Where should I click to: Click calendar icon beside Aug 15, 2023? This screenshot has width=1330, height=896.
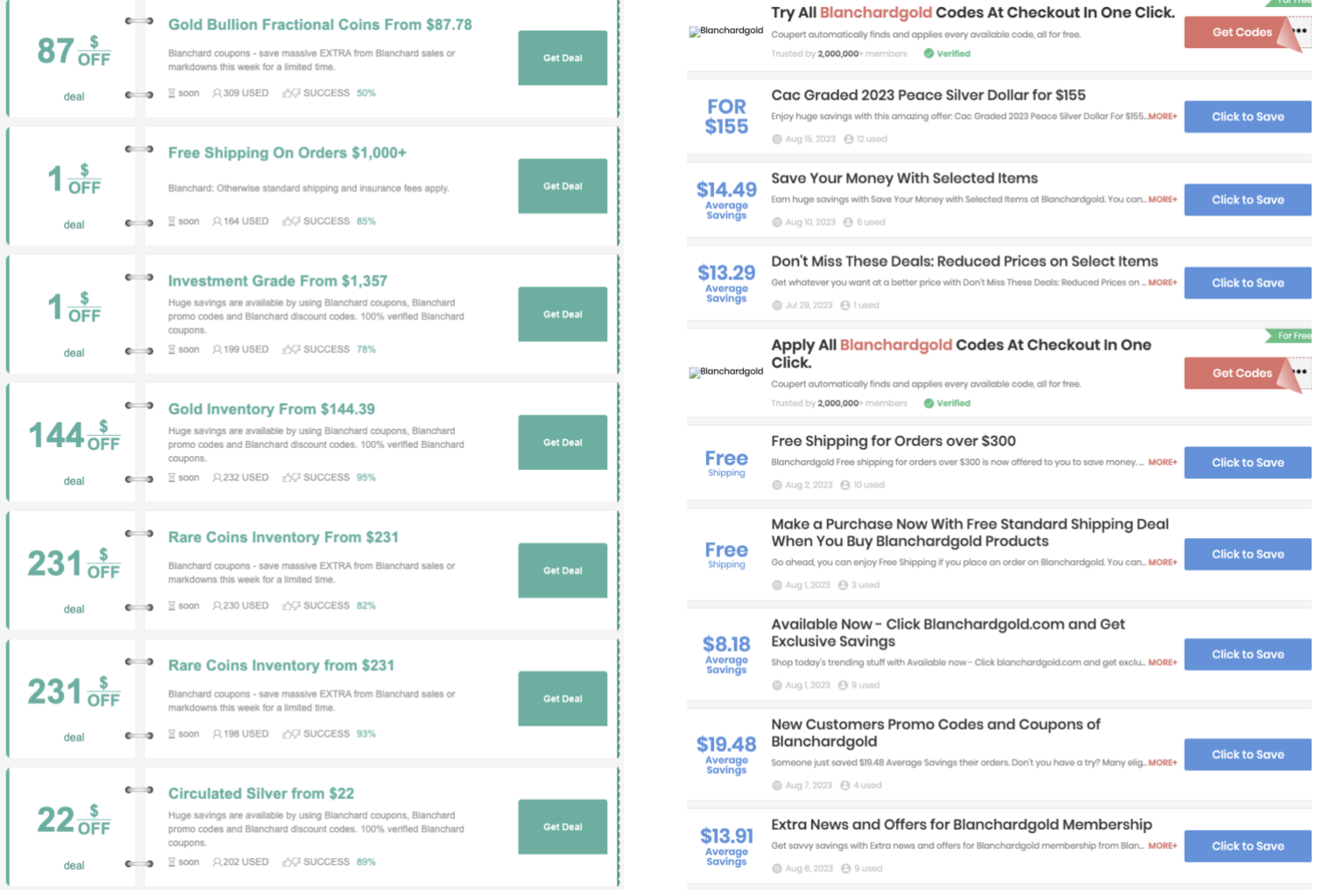coord(777,139)
